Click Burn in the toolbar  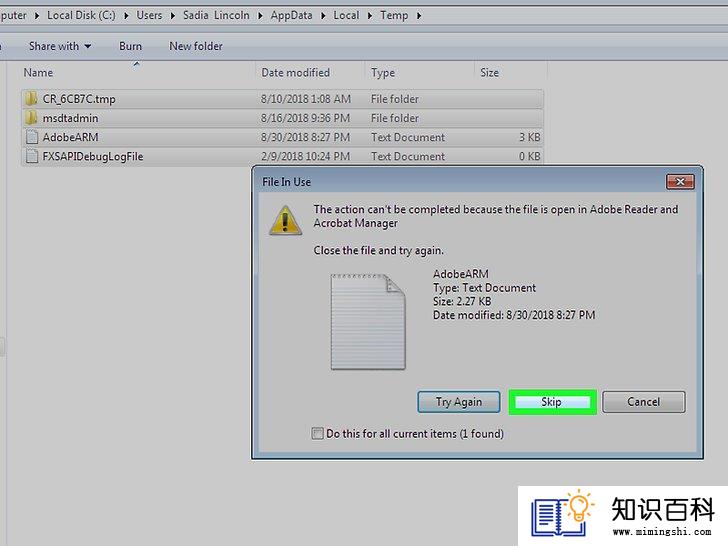click(x=130, y=46)
